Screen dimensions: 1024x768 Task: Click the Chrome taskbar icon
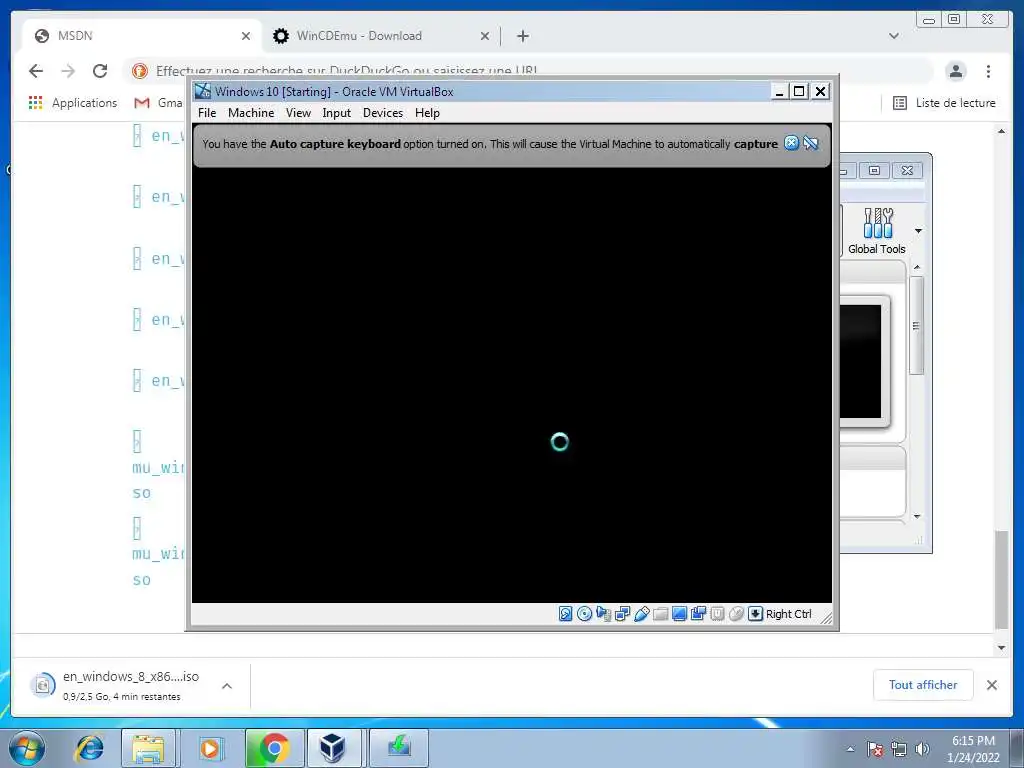(x=274, y=748)
